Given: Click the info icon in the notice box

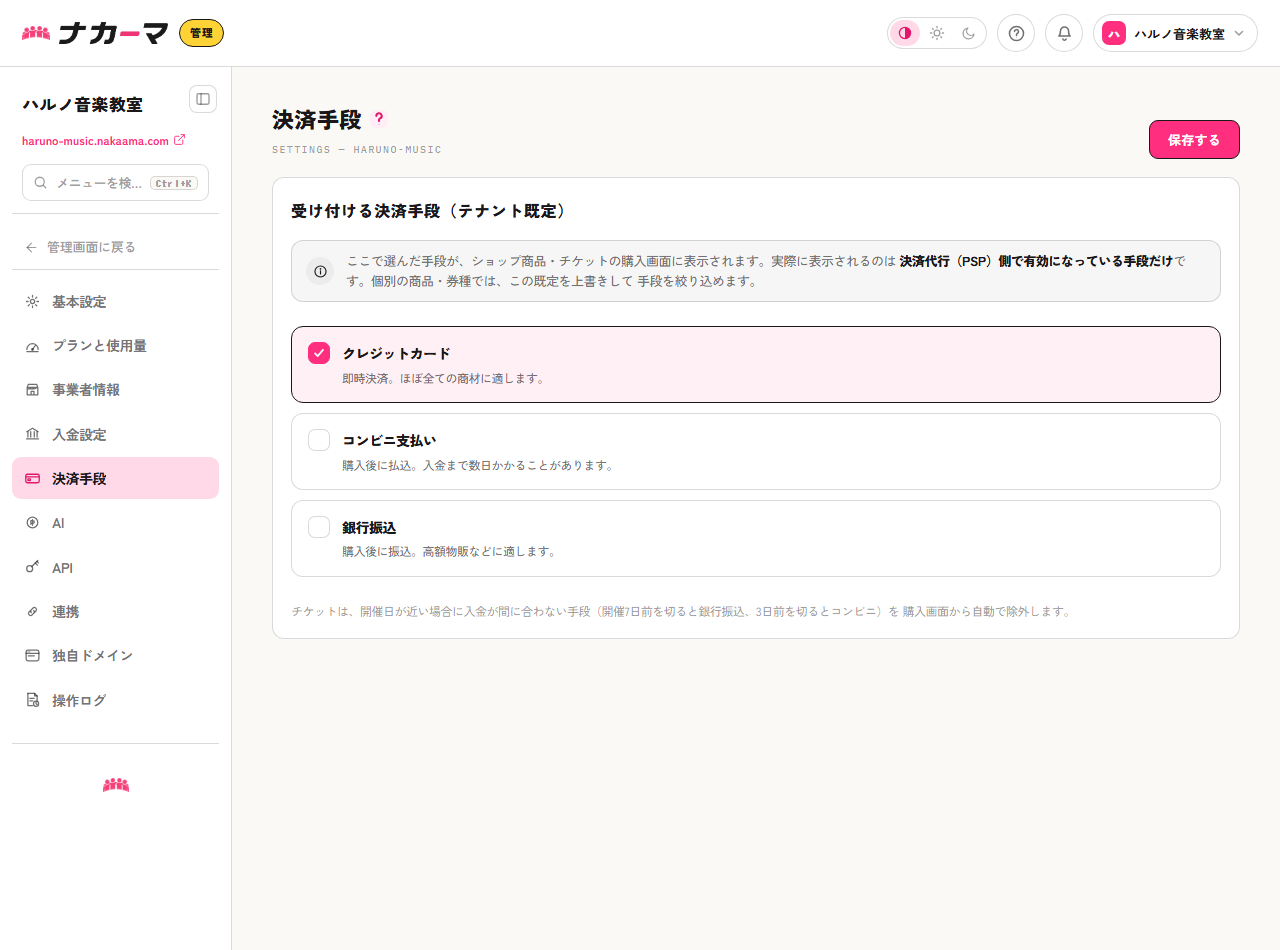Looking at the screenshot, I should pos(321,271).
